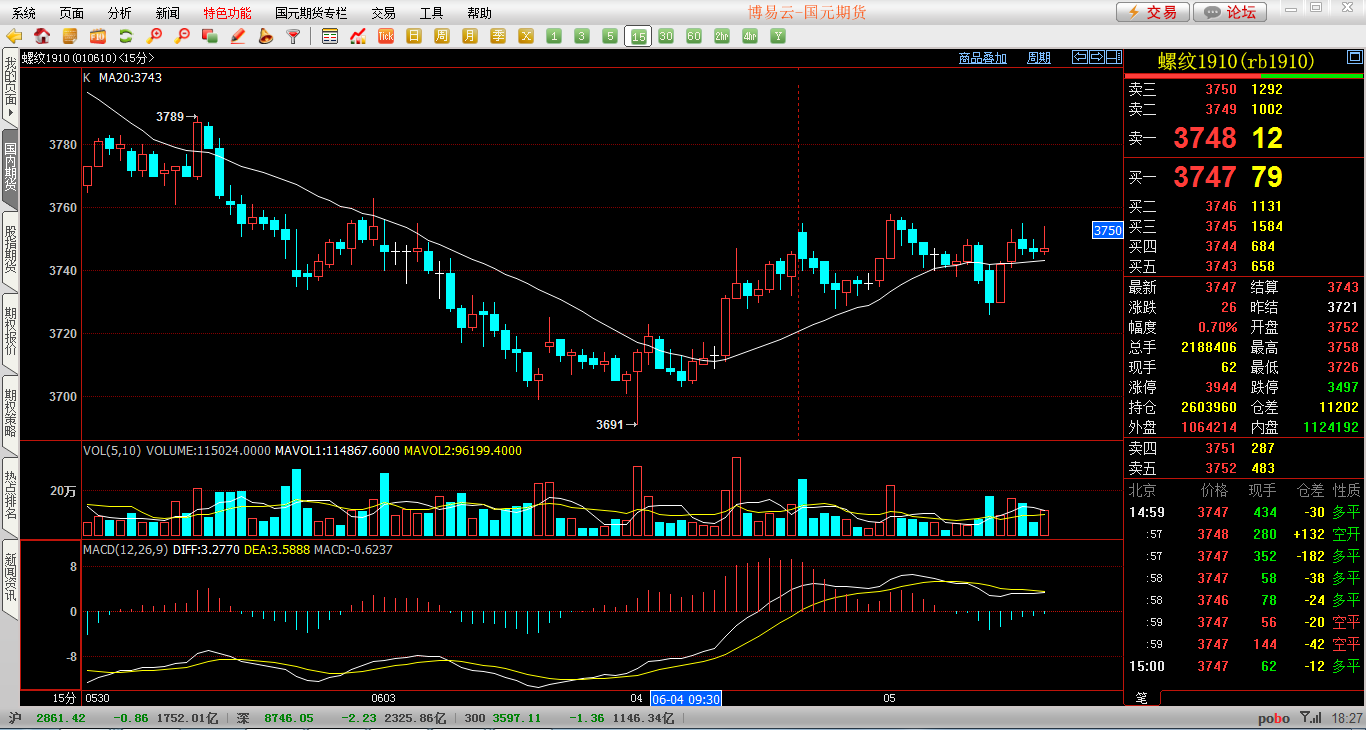Click the Home house icon in toolbar
1366x730 pixels.
coord(42,36)
